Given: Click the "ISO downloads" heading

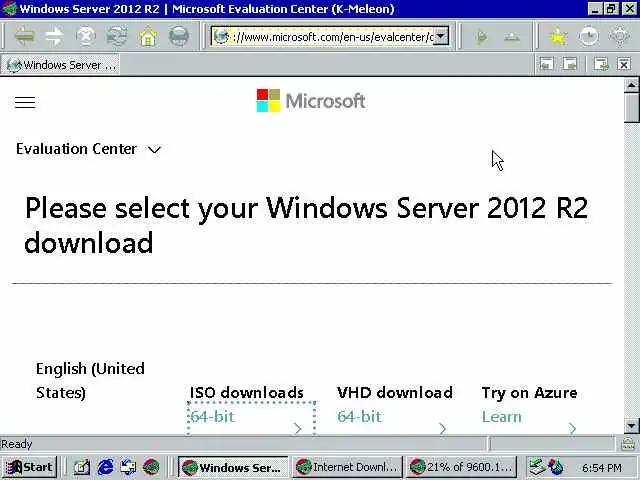Looking at the screenshot, I should click(247, 393).
